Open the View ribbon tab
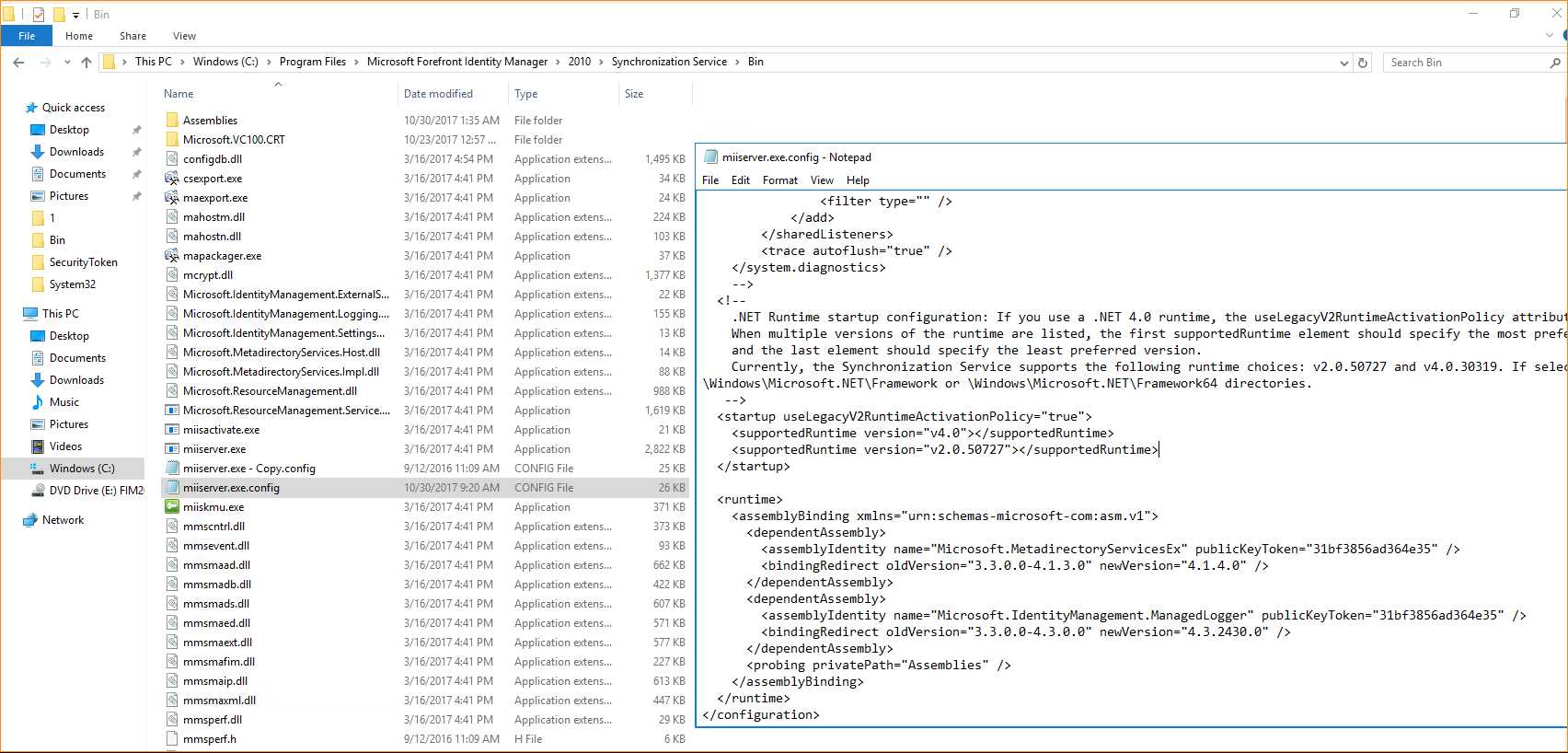Viewport: 1568px width, 753px height. 184,36
